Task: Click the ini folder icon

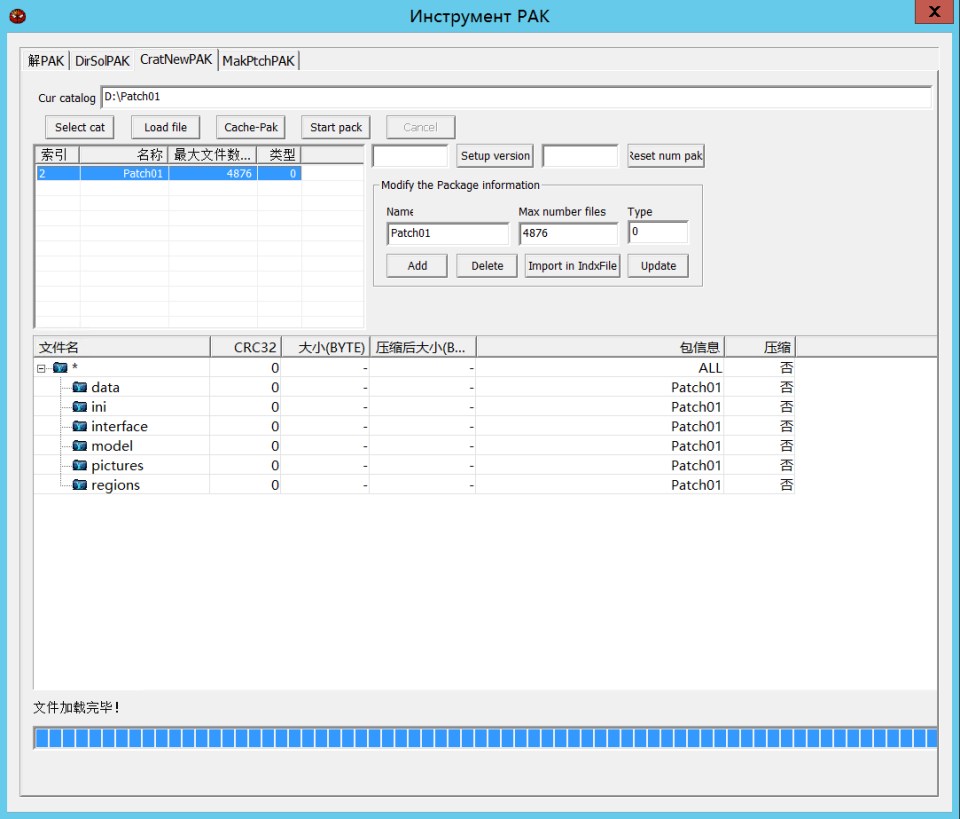Action: point(80,407)
